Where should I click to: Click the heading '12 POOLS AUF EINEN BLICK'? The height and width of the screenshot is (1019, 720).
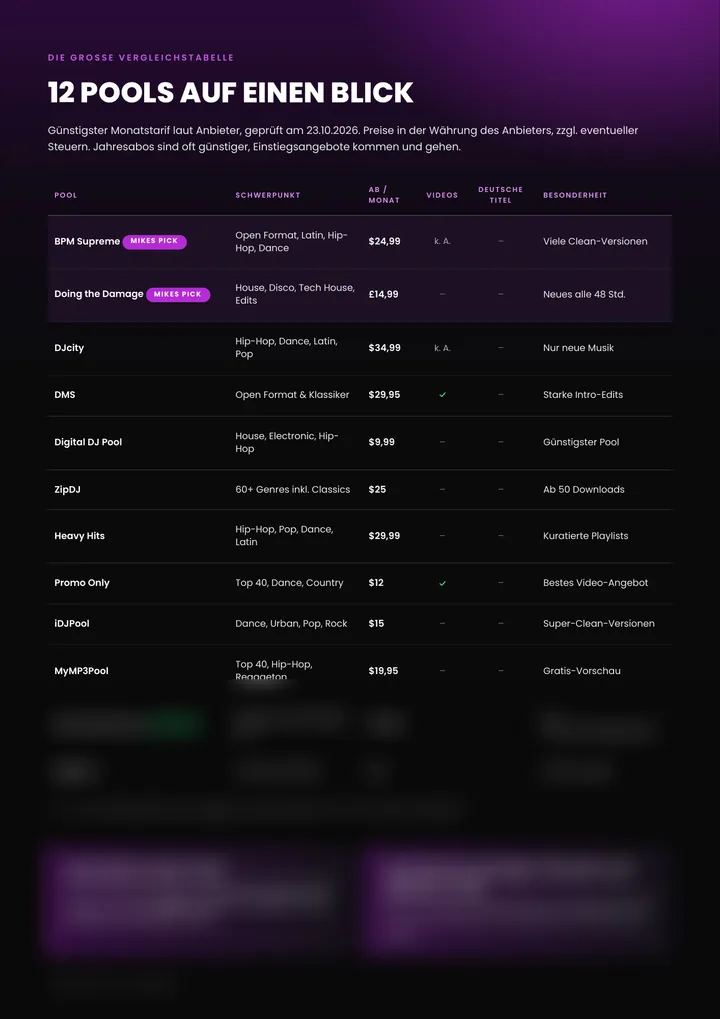231,93
